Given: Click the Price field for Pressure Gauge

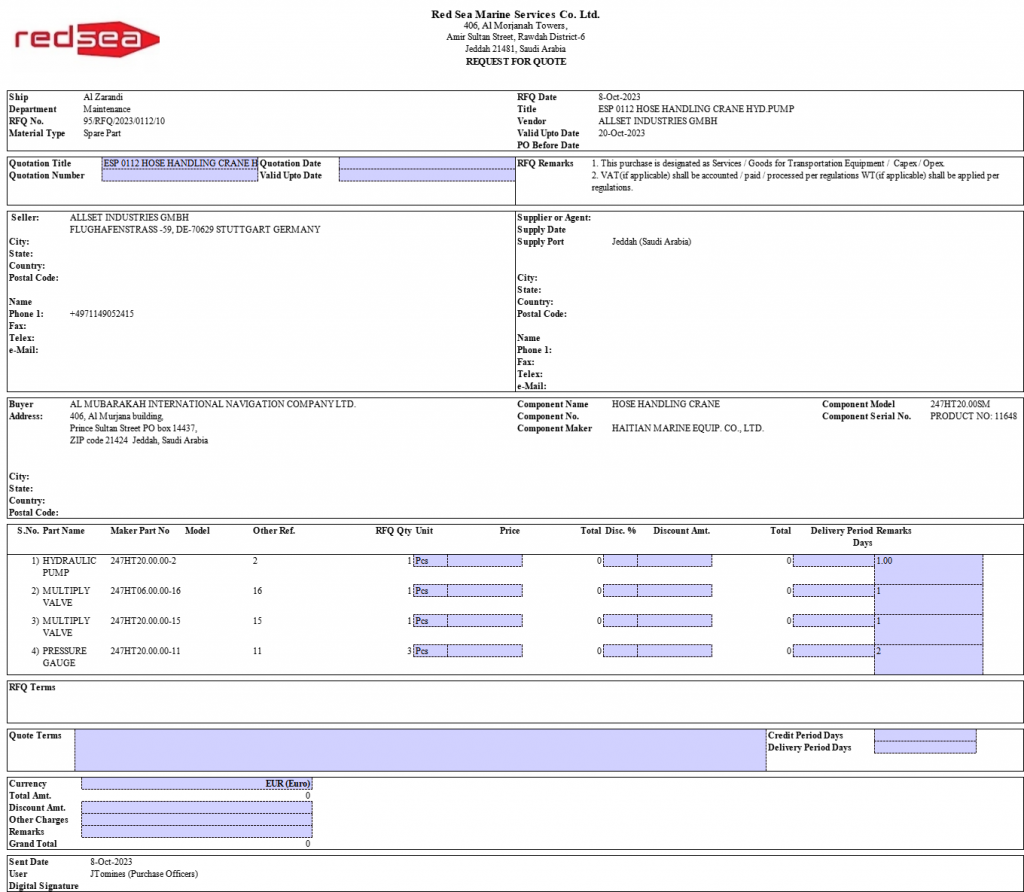Looking at the screenshot, I should (485, 651).
